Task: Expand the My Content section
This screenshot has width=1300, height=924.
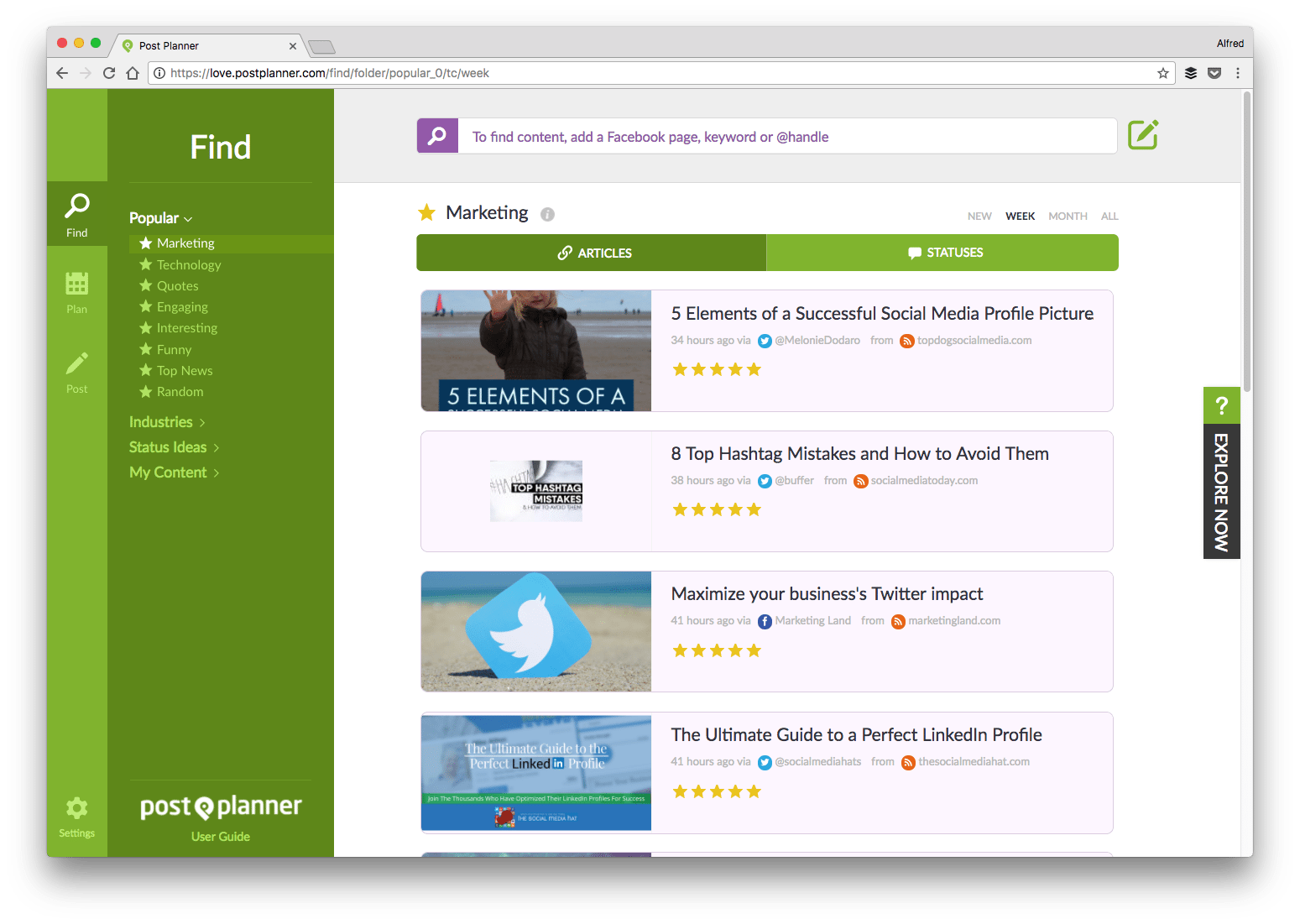Action: point(174,472)
